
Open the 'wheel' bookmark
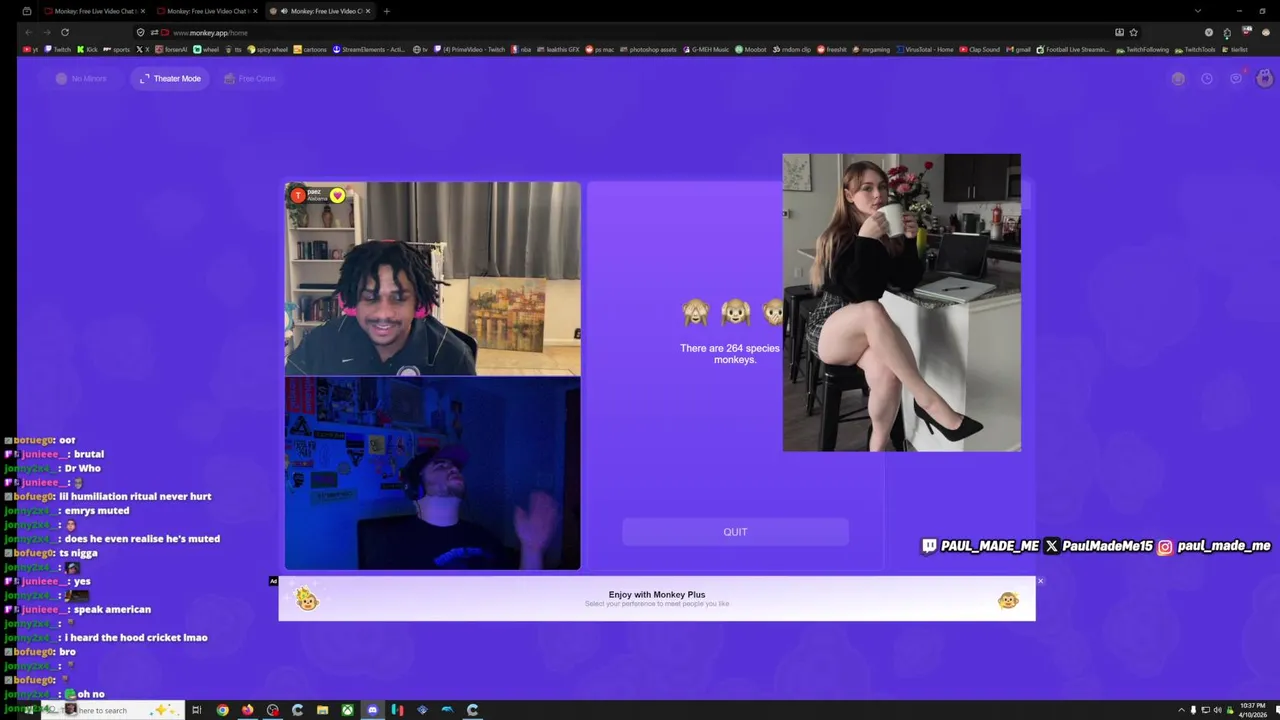206,49
